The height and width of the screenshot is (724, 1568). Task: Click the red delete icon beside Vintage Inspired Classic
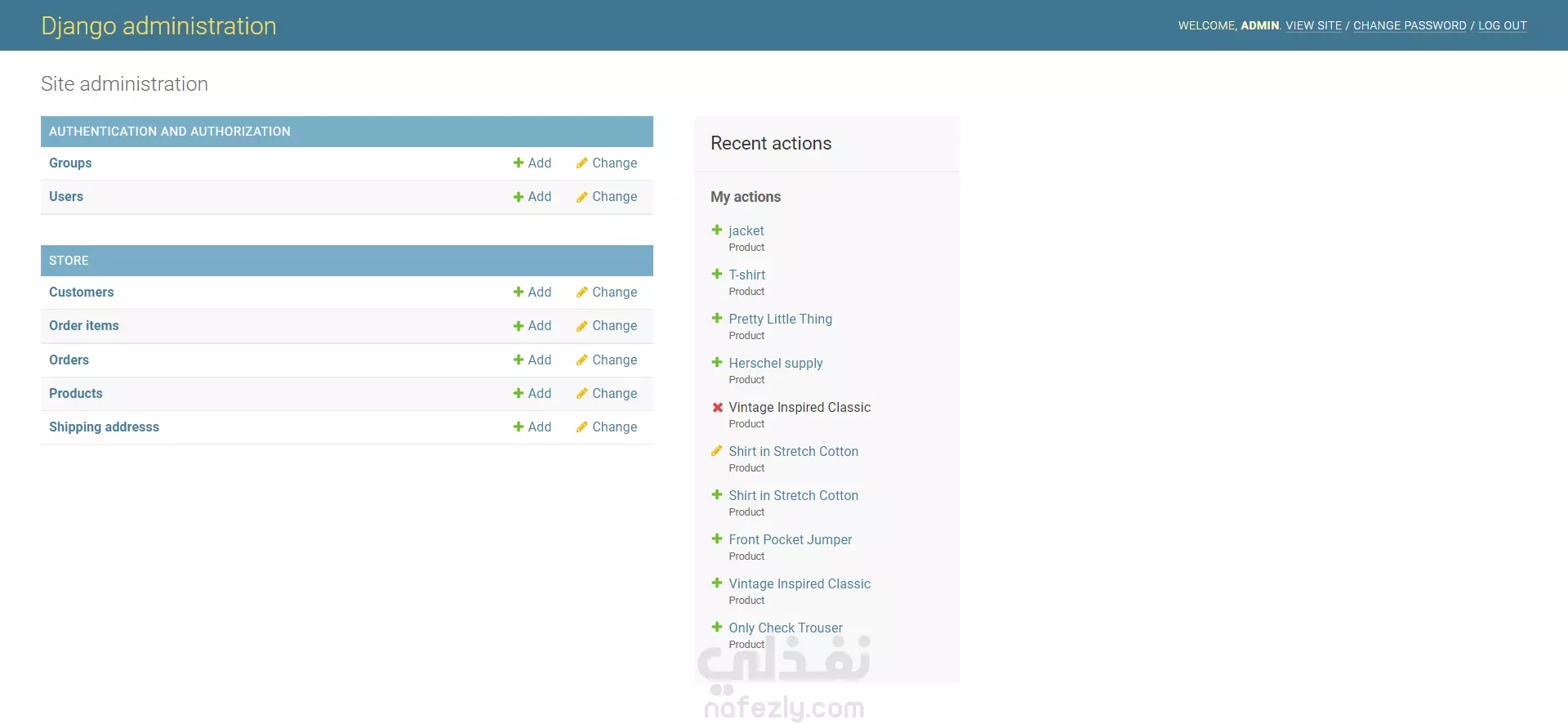[x=717, y=407]
